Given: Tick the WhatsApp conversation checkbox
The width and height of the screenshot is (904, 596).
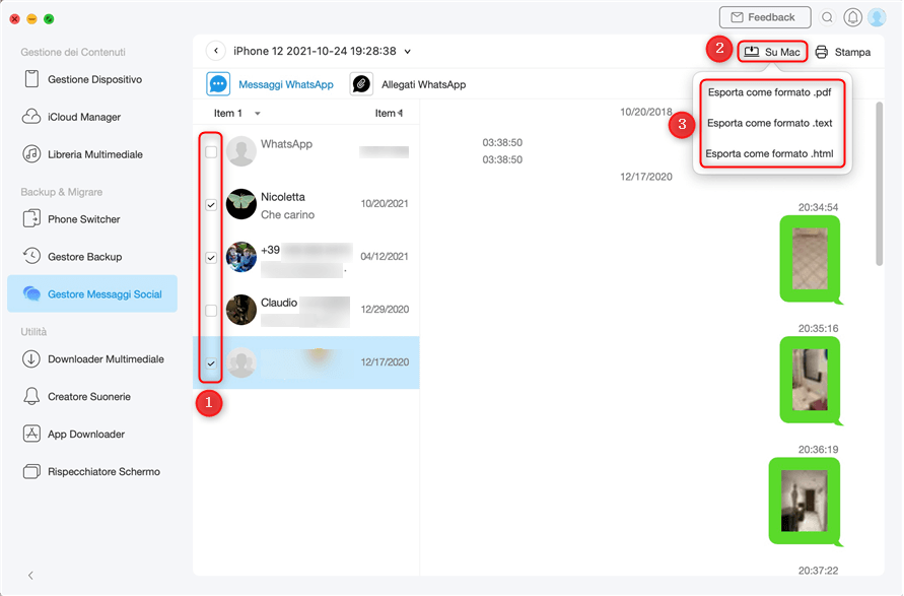Looking at the screenshot, I should (x=211, y=152).
